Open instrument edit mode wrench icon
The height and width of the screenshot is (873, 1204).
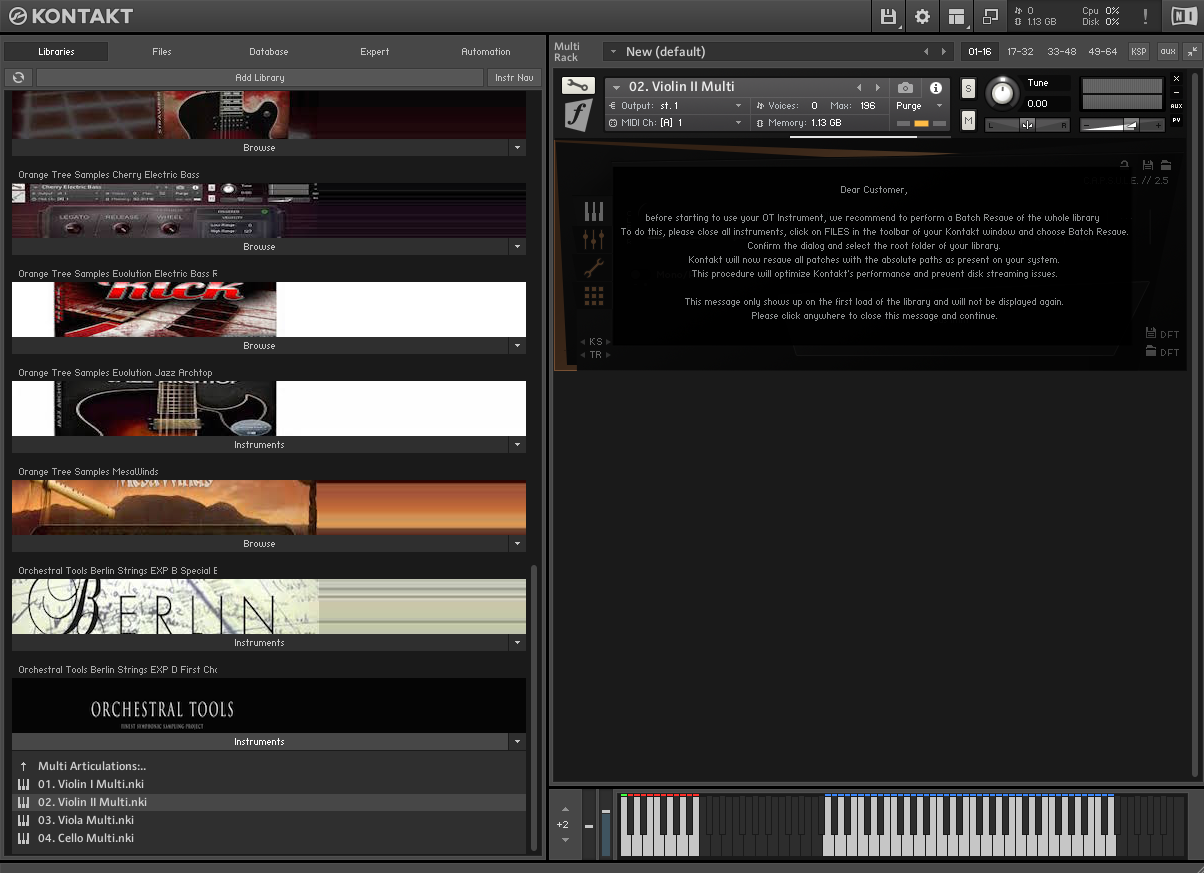click(x=578, y=86)
